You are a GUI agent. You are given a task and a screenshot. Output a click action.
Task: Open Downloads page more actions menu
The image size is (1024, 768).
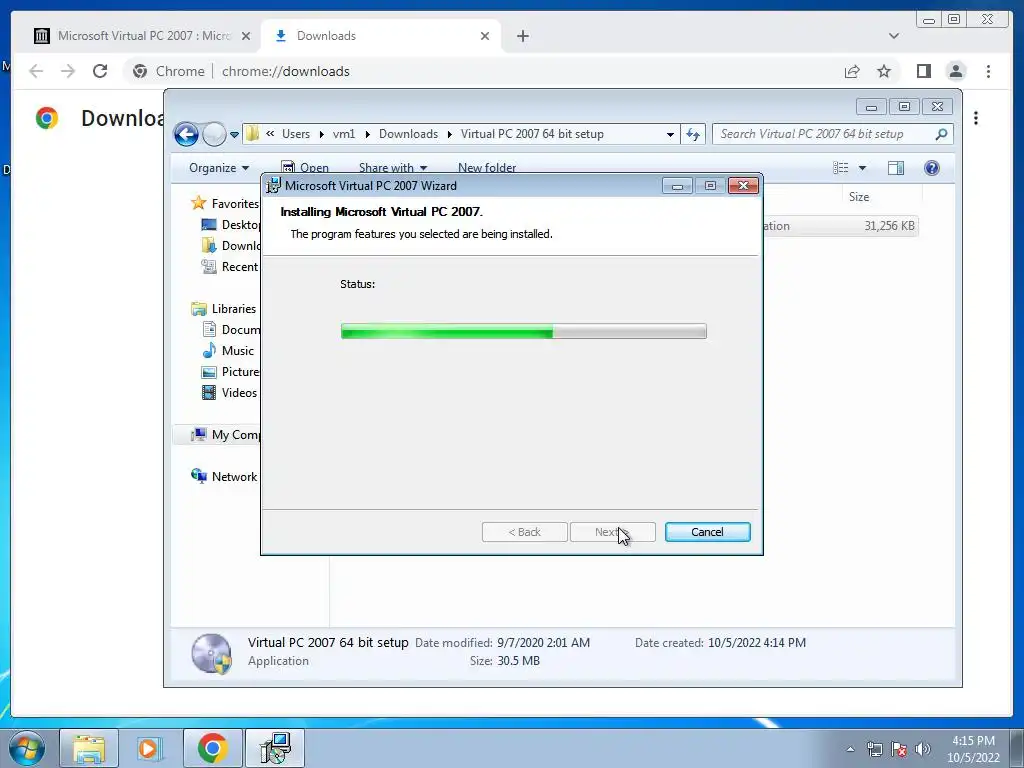976,118
